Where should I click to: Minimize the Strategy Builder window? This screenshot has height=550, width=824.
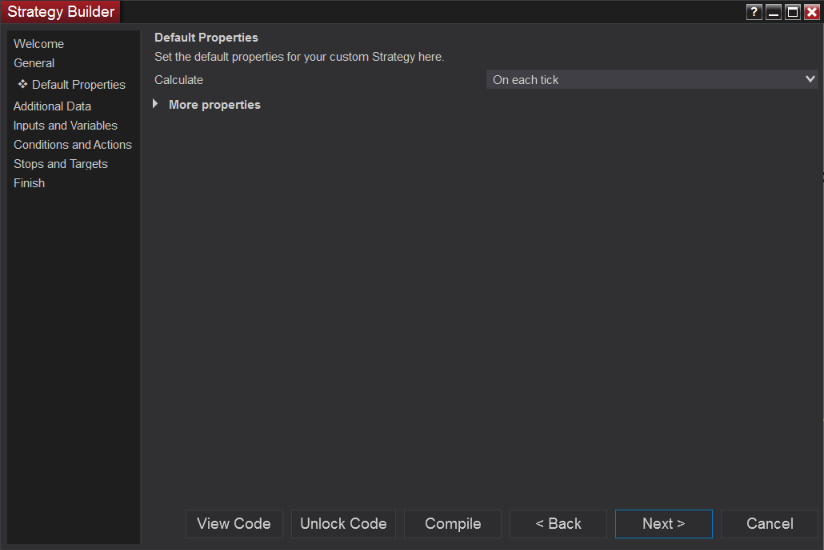click(773, 12)
